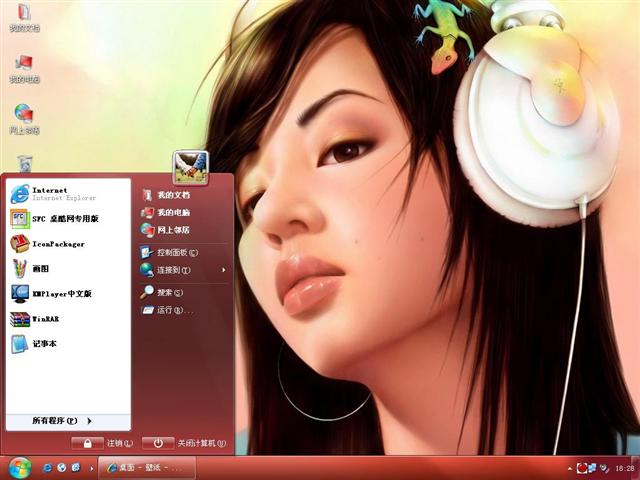The image size is (640, 480).
Task: Select the 网上邻居 desktop icon
Action: click(24, 119)
